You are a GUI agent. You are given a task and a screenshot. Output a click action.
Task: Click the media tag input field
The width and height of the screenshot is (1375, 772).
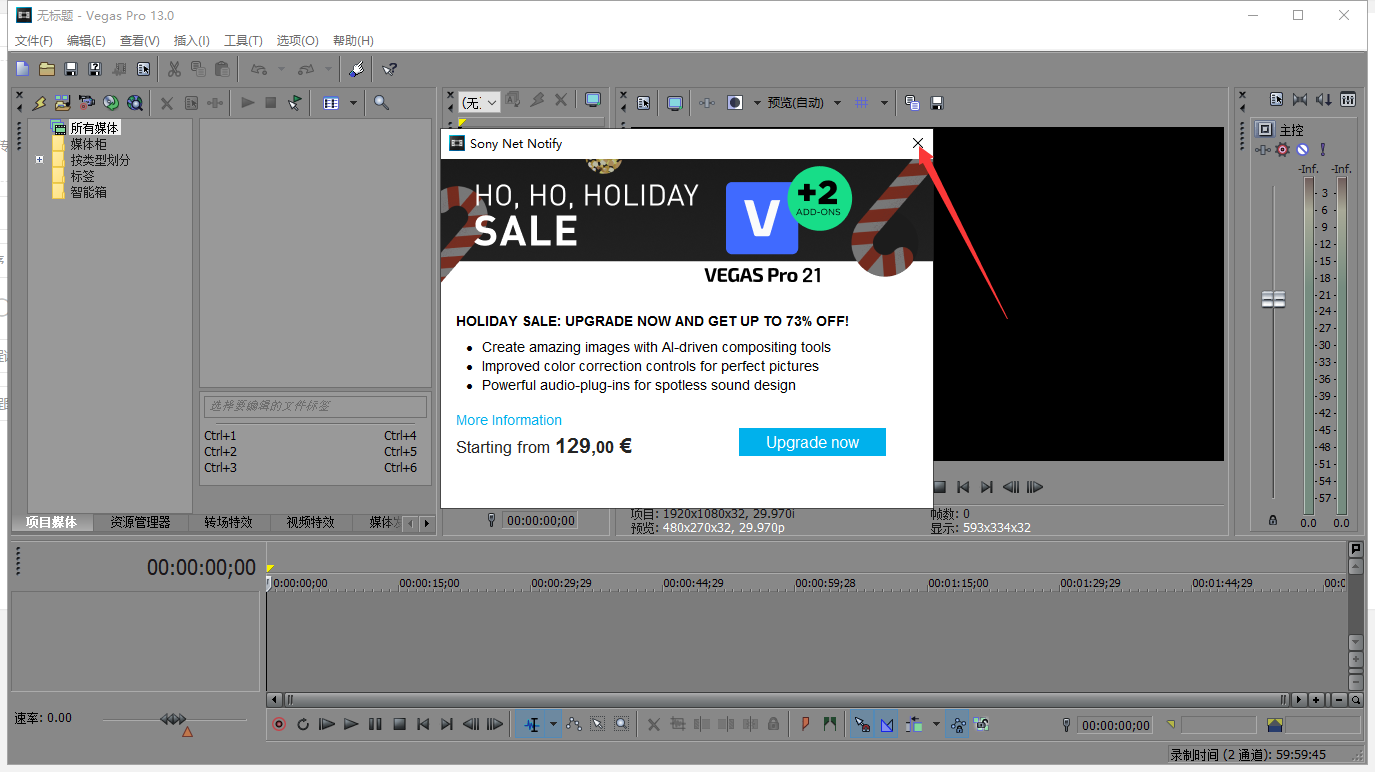(316, 406)
